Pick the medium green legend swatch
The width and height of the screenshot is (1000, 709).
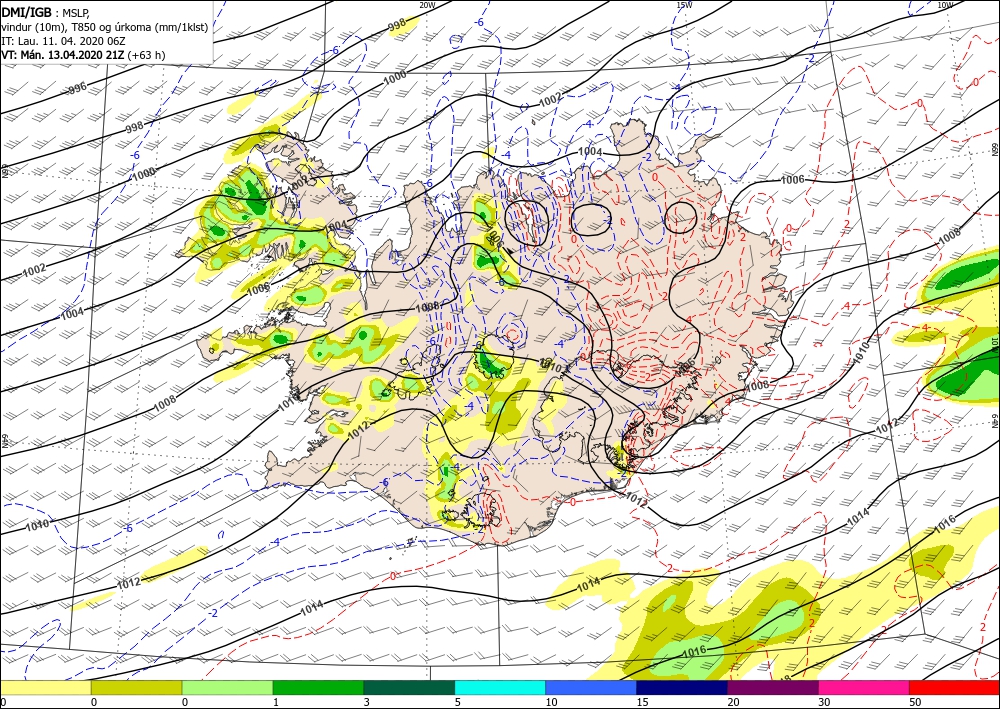pyautogui.click(x=318, y=687)
